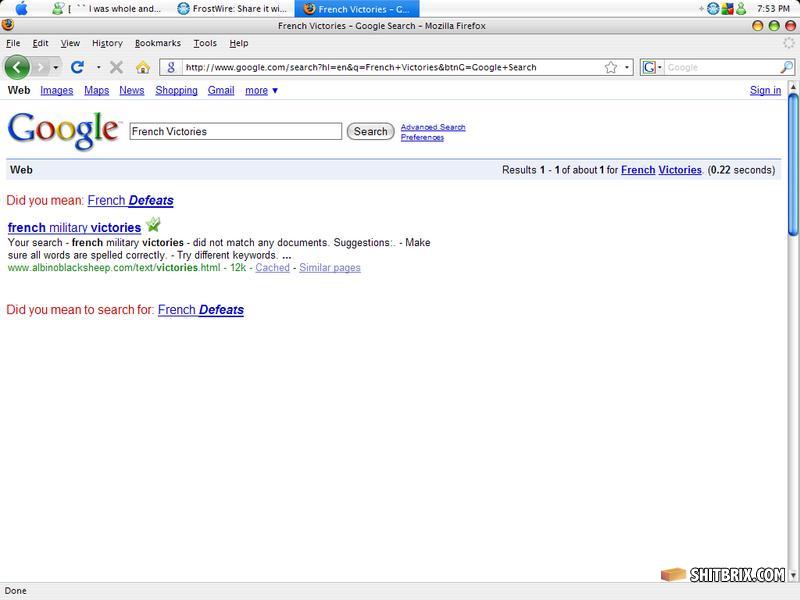Open the Tools menu

[x=205, y=43]
